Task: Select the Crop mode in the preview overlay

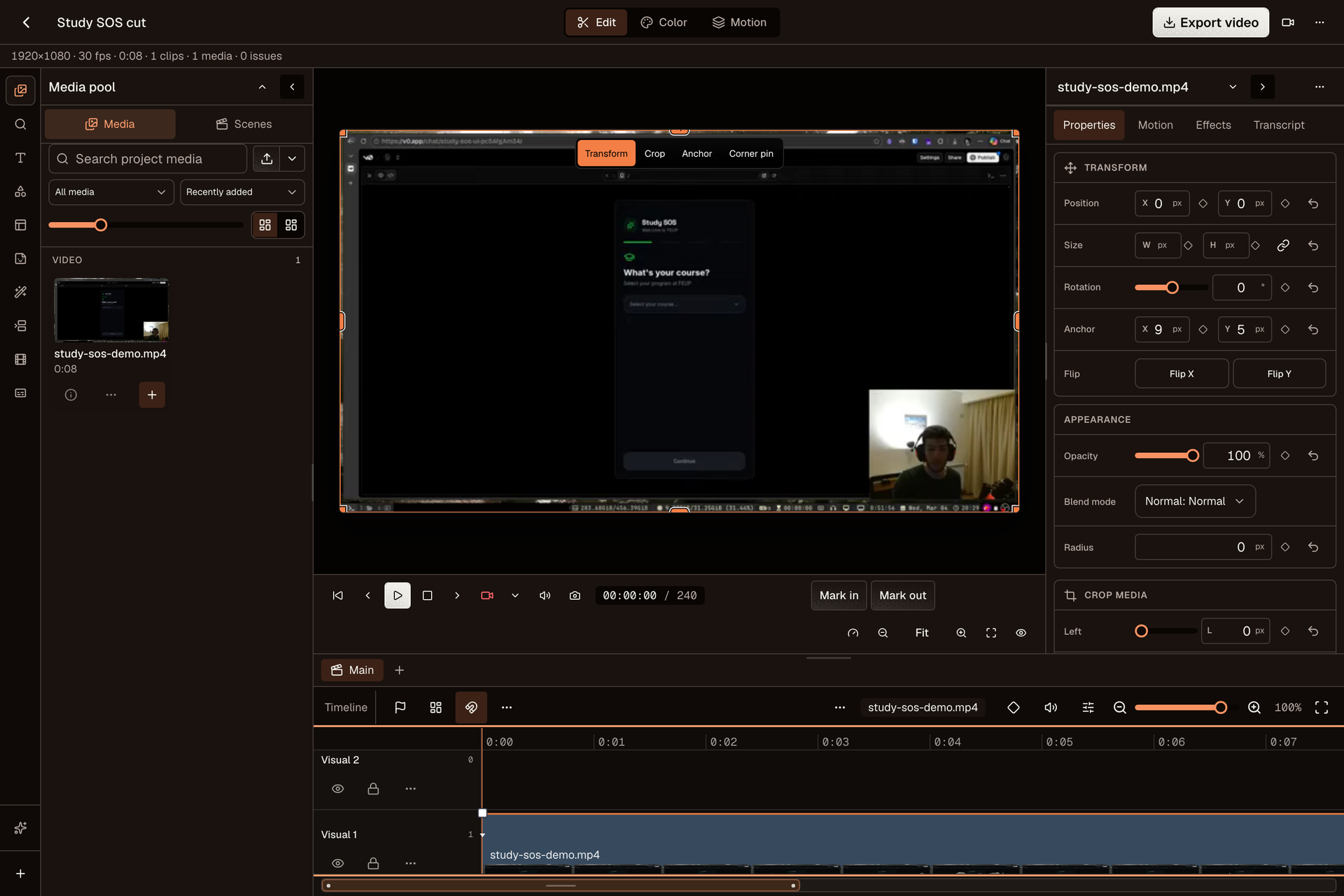Action: [x=654, y=154]
